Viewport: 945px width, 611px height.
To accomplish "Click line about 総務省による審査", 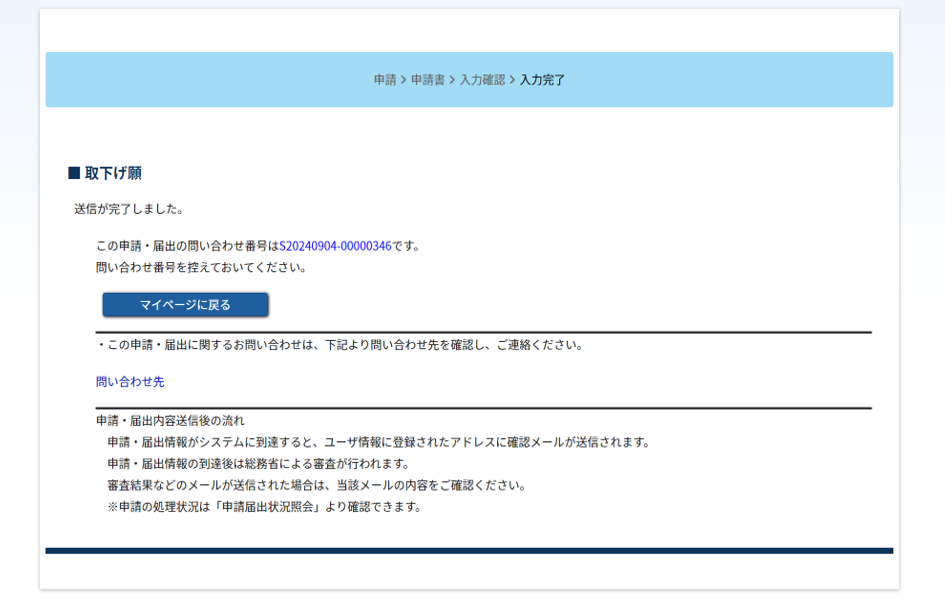I will pos(259,464).
